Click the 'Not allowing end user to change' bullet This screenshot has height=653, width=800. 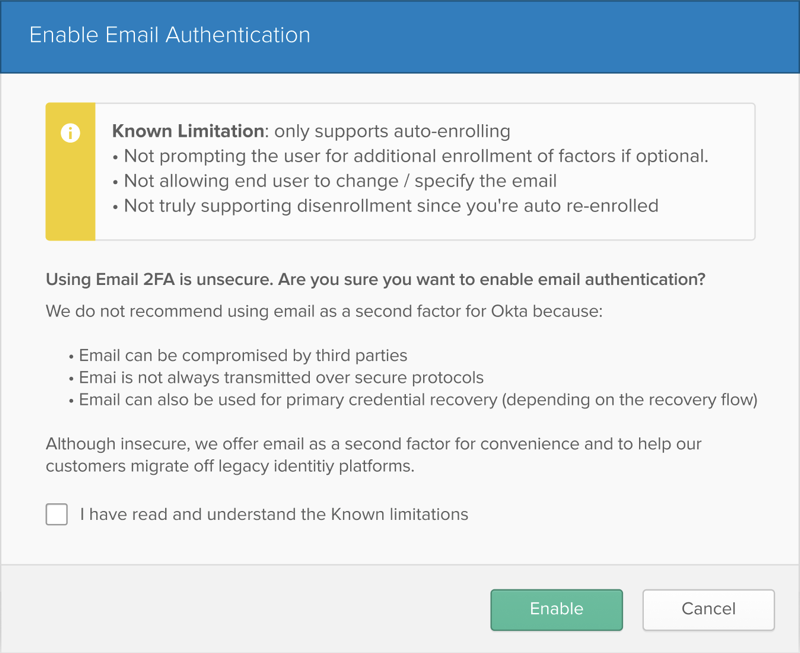(335, 181)
